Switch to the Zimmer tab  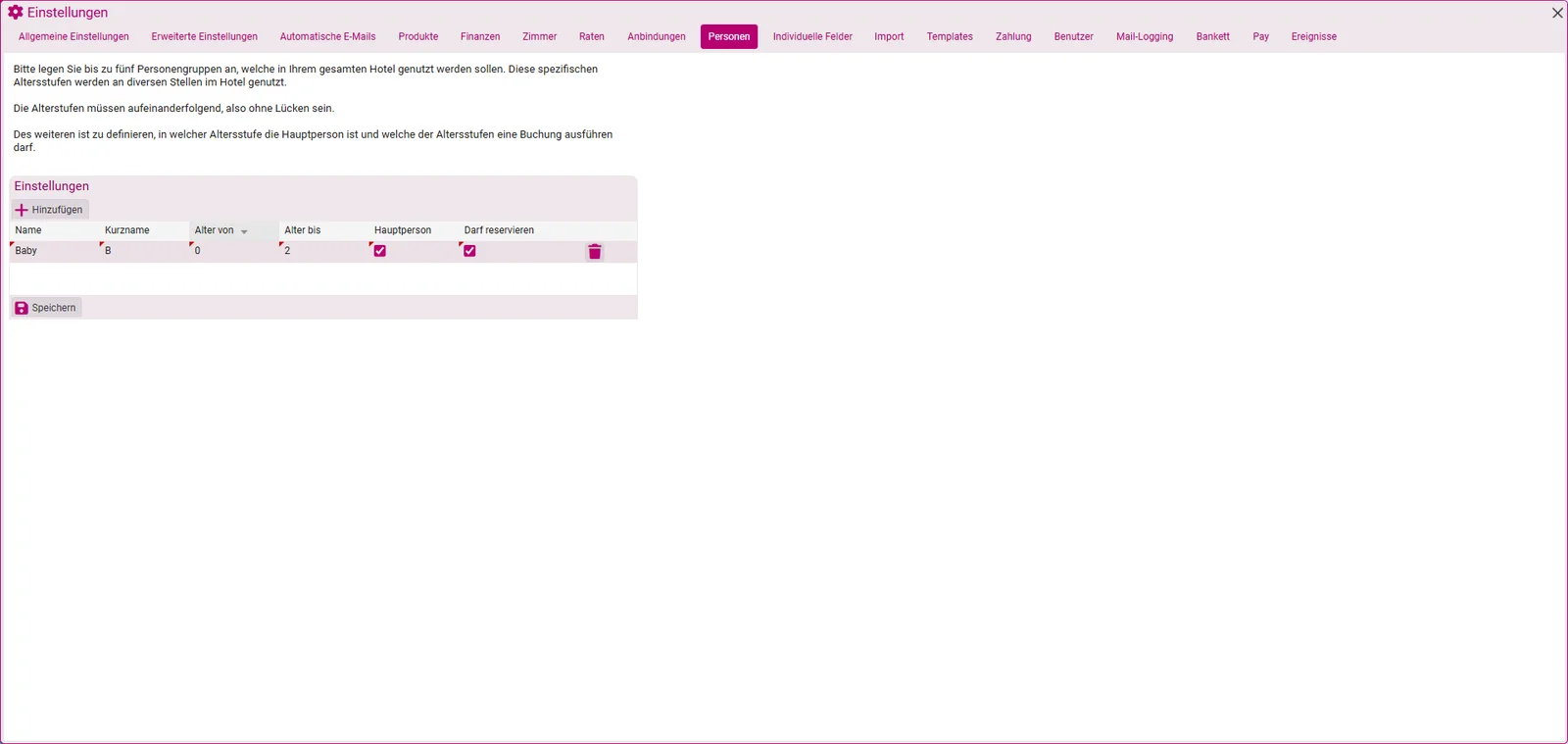539,37
